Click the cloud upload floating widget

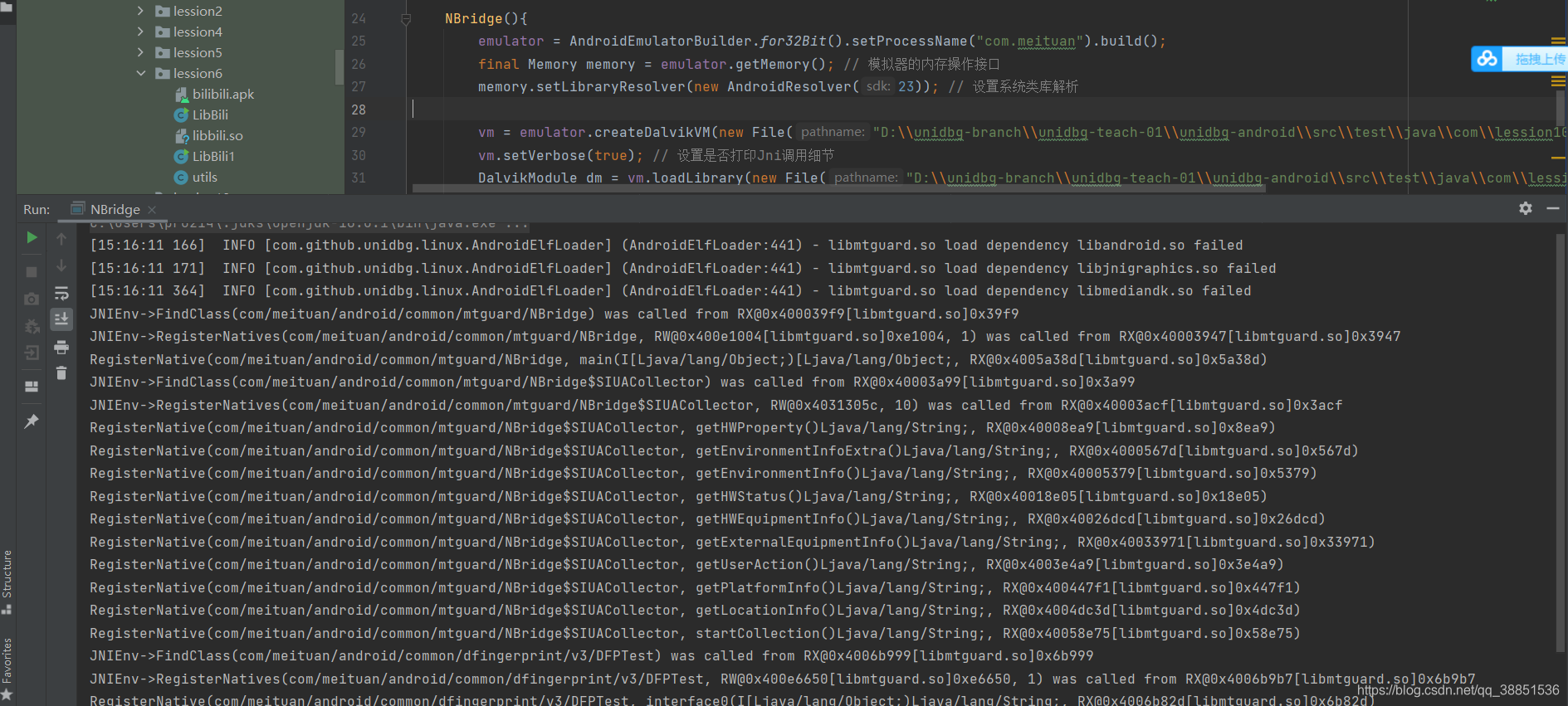[x=1518, y=58]
